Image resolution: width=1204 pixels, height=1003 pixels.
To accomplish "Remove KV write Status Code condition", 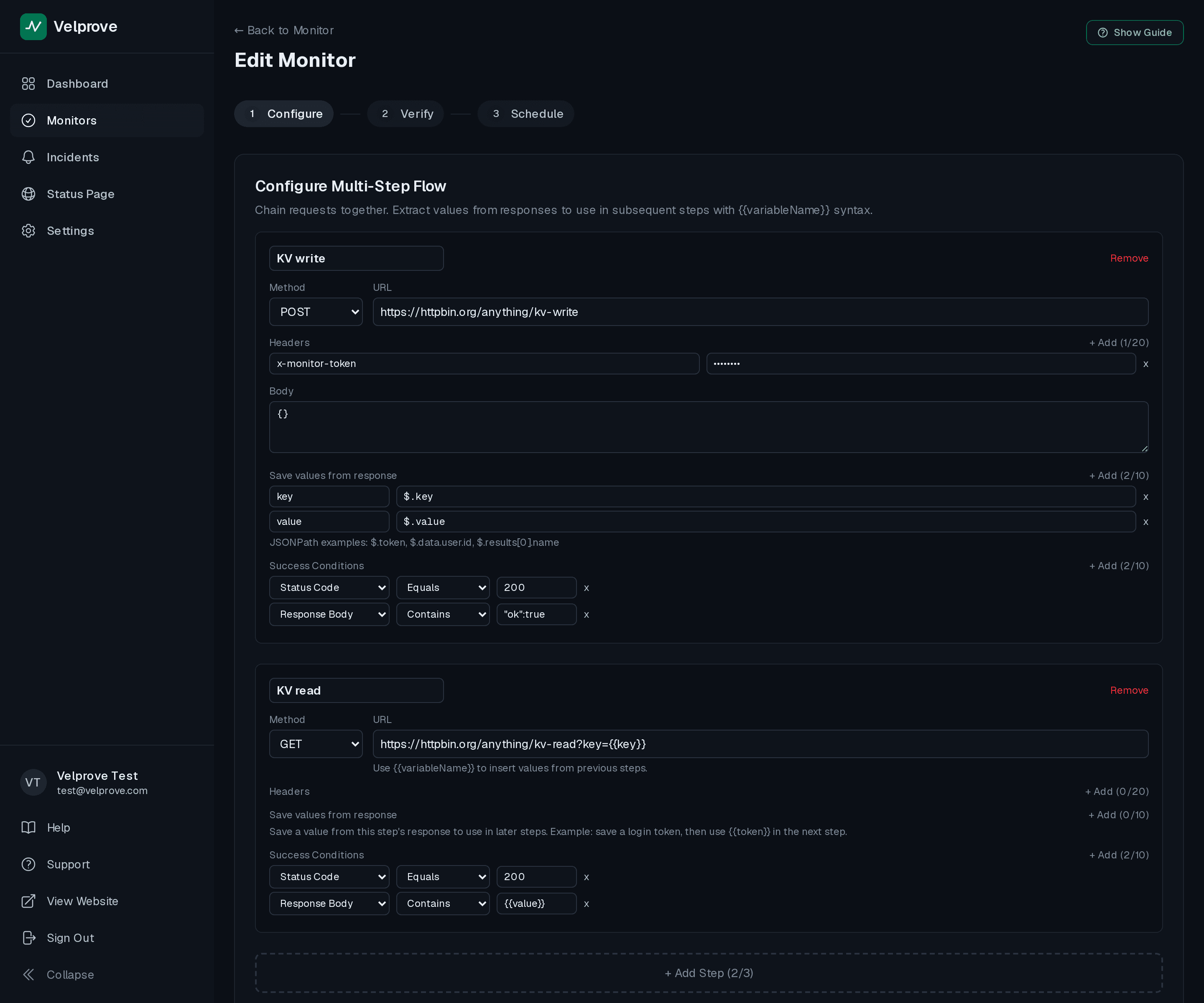I will [x=586, y=588].
